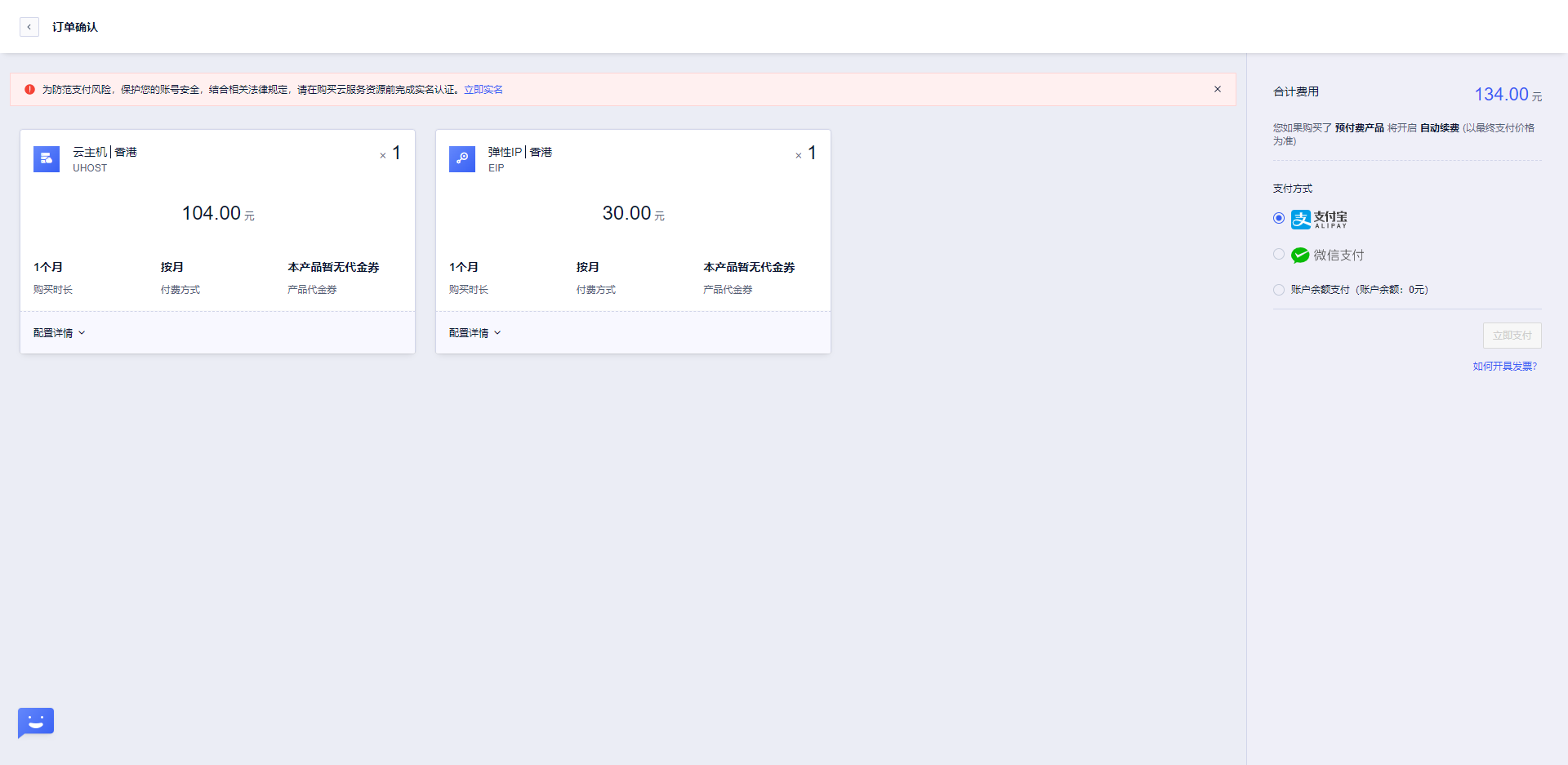Click the 立即支付 payment button
This screenshot has height=765, width=1568.
click(1512, 335)
